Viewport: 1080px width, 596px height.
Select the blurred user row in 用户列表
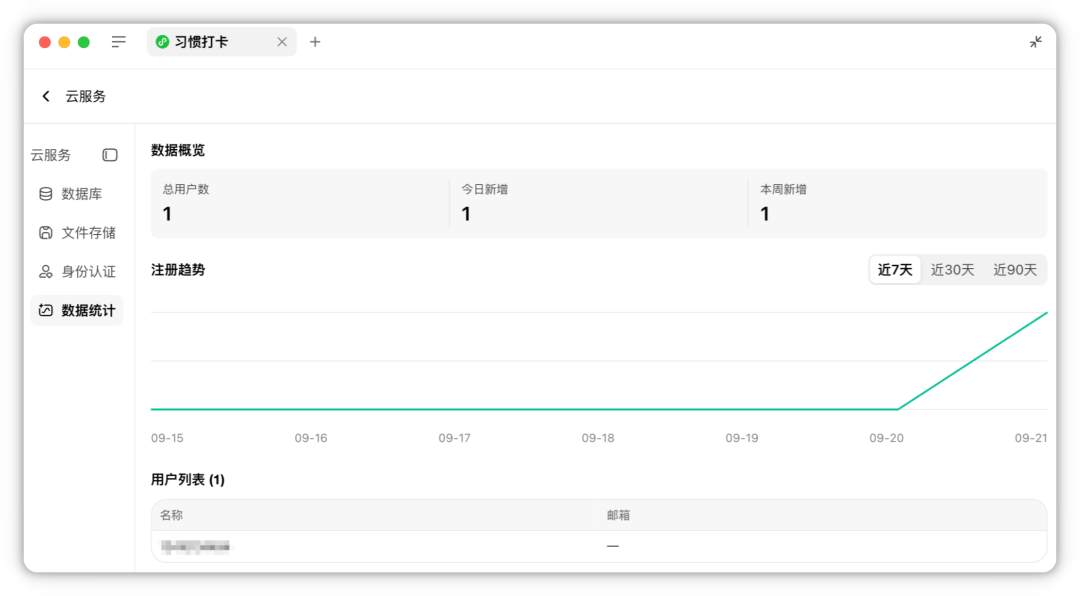pos(599,546)
